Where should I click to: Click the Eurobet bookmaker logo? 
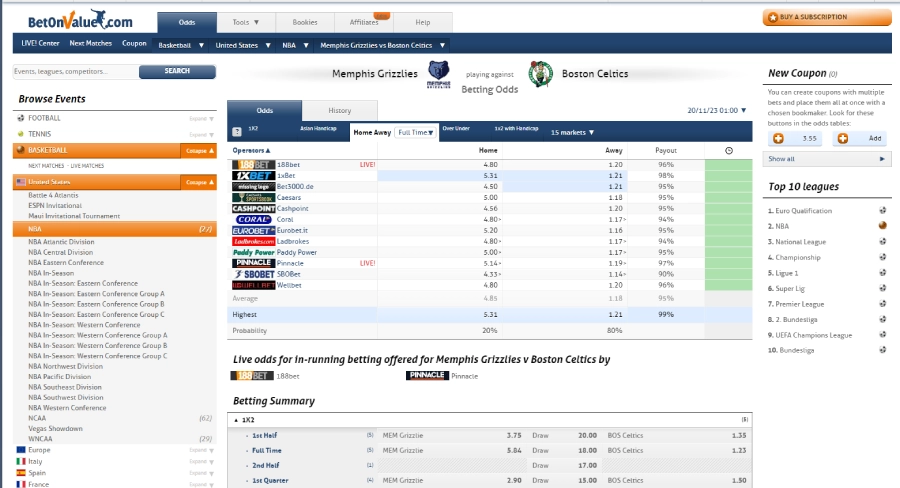253,230
